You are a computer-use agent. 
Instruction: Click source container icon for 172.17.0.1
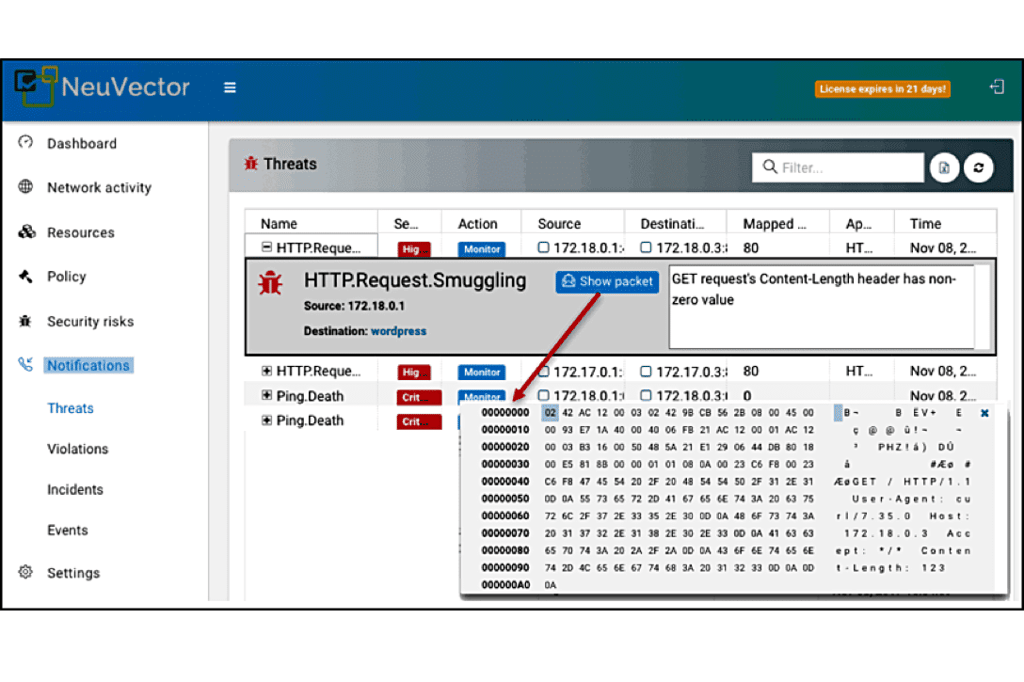(x=543, y=371)
